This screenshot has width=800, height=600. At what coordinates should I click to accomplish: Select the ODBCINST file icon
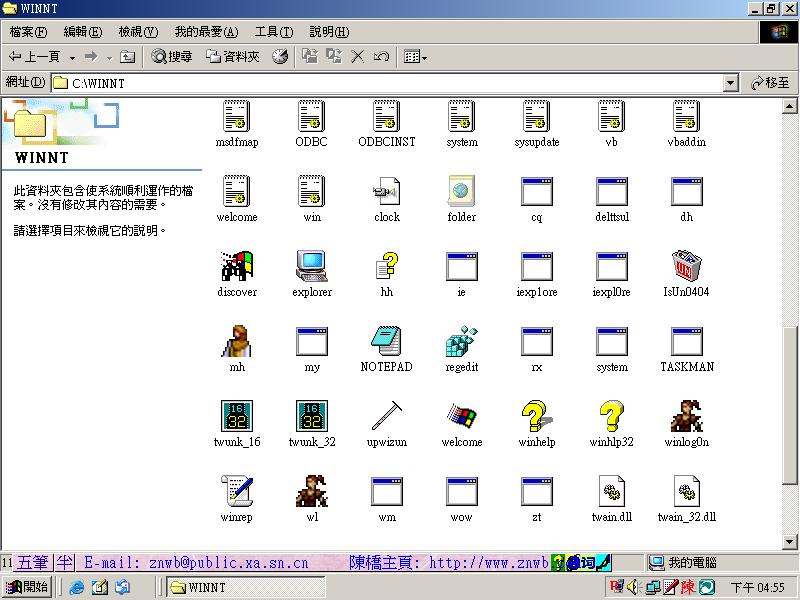point(387,116)
